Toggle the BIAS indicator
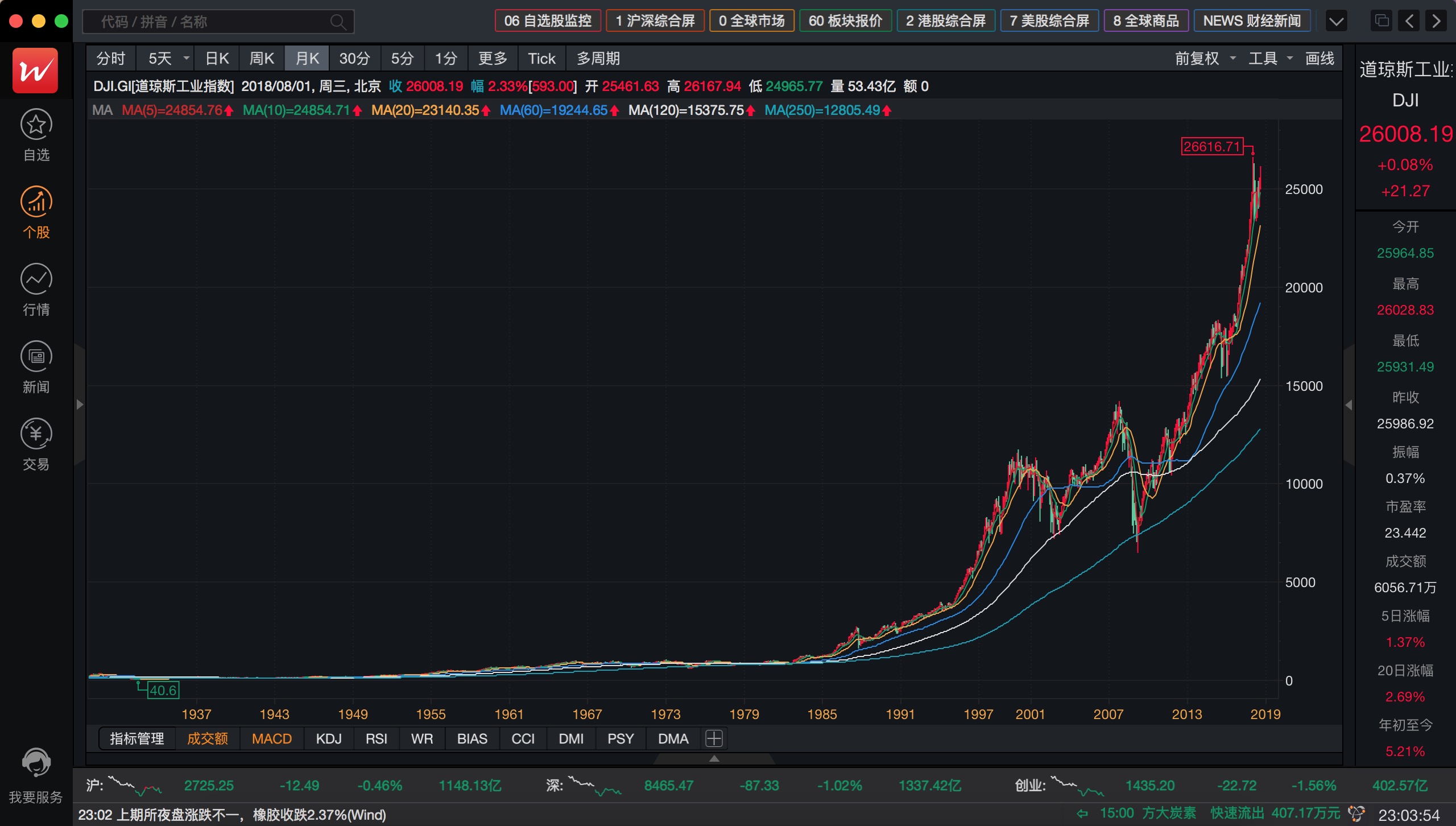Screen dimensions: 1456x826 coord(472,738)
